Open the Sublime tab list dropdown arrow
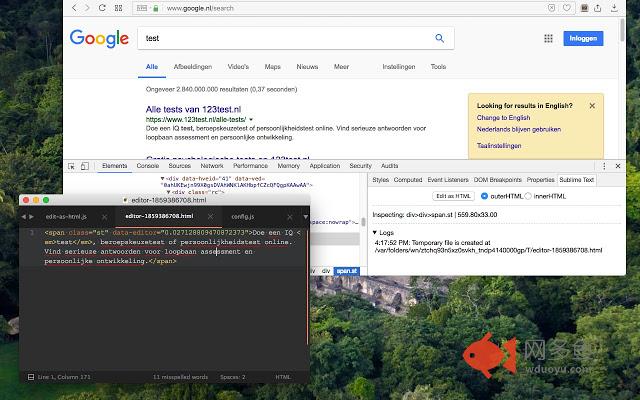 (305, 217)
